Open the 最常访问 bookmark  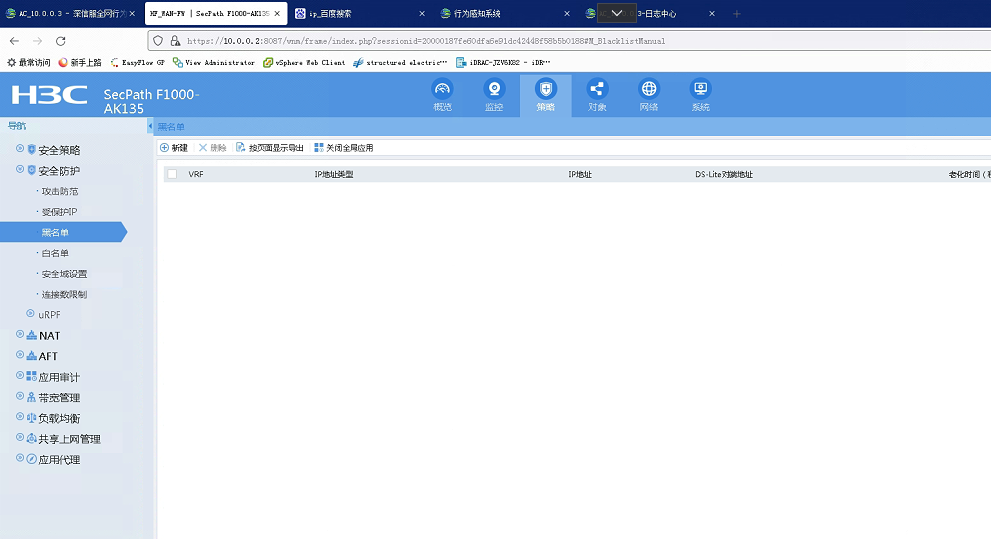28,63
